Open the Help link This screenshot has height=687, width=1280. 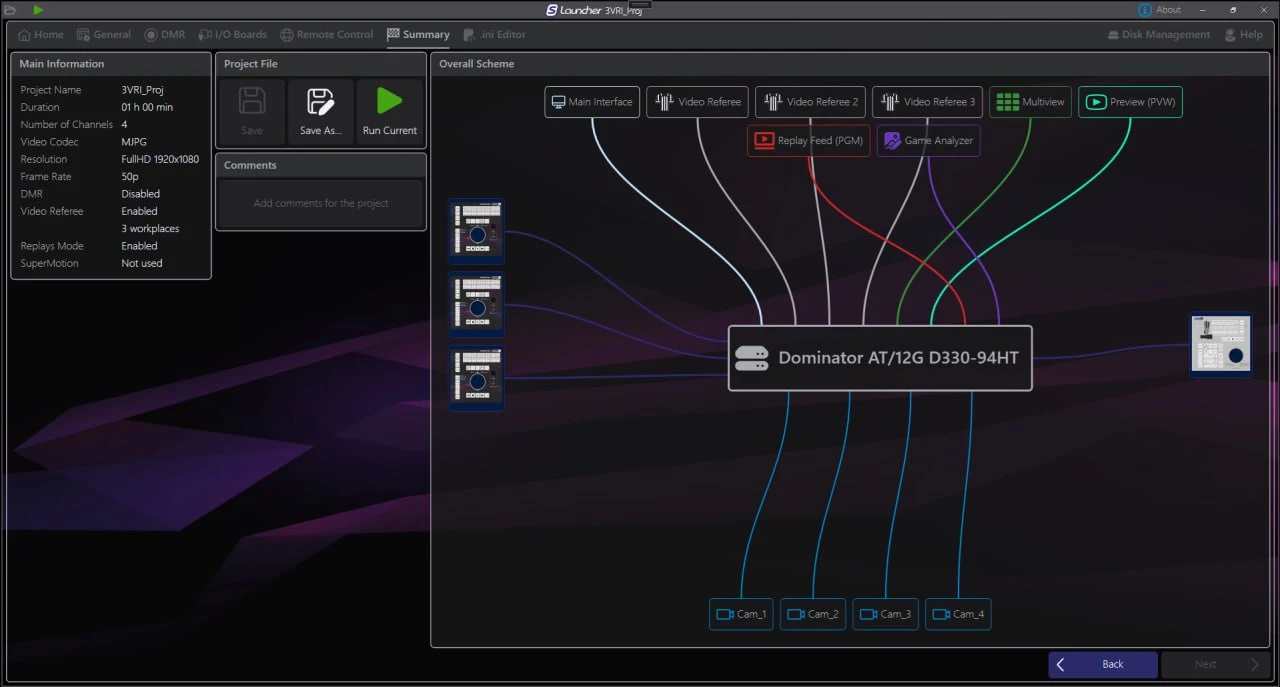1243,34
